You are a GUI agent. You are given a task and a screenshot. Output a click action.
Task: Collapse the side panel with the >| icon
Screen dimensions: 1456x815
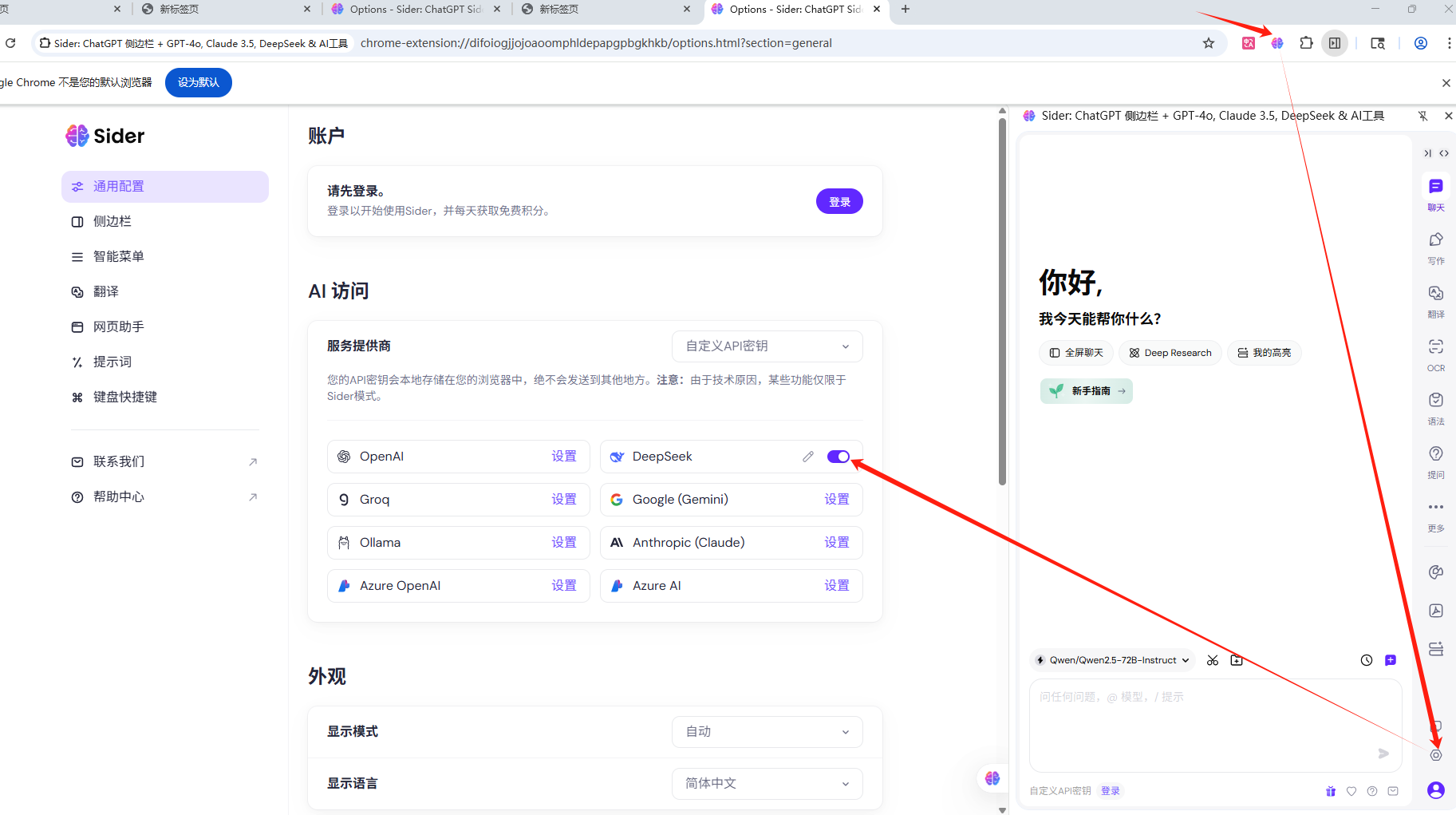click(1428, 153)
